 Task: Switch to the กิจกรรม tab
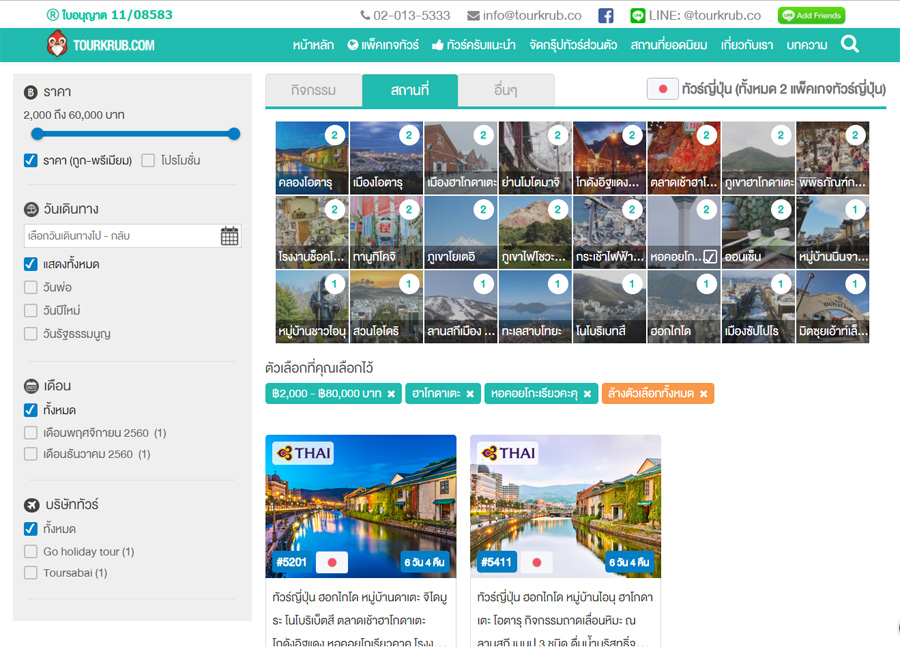313,90
